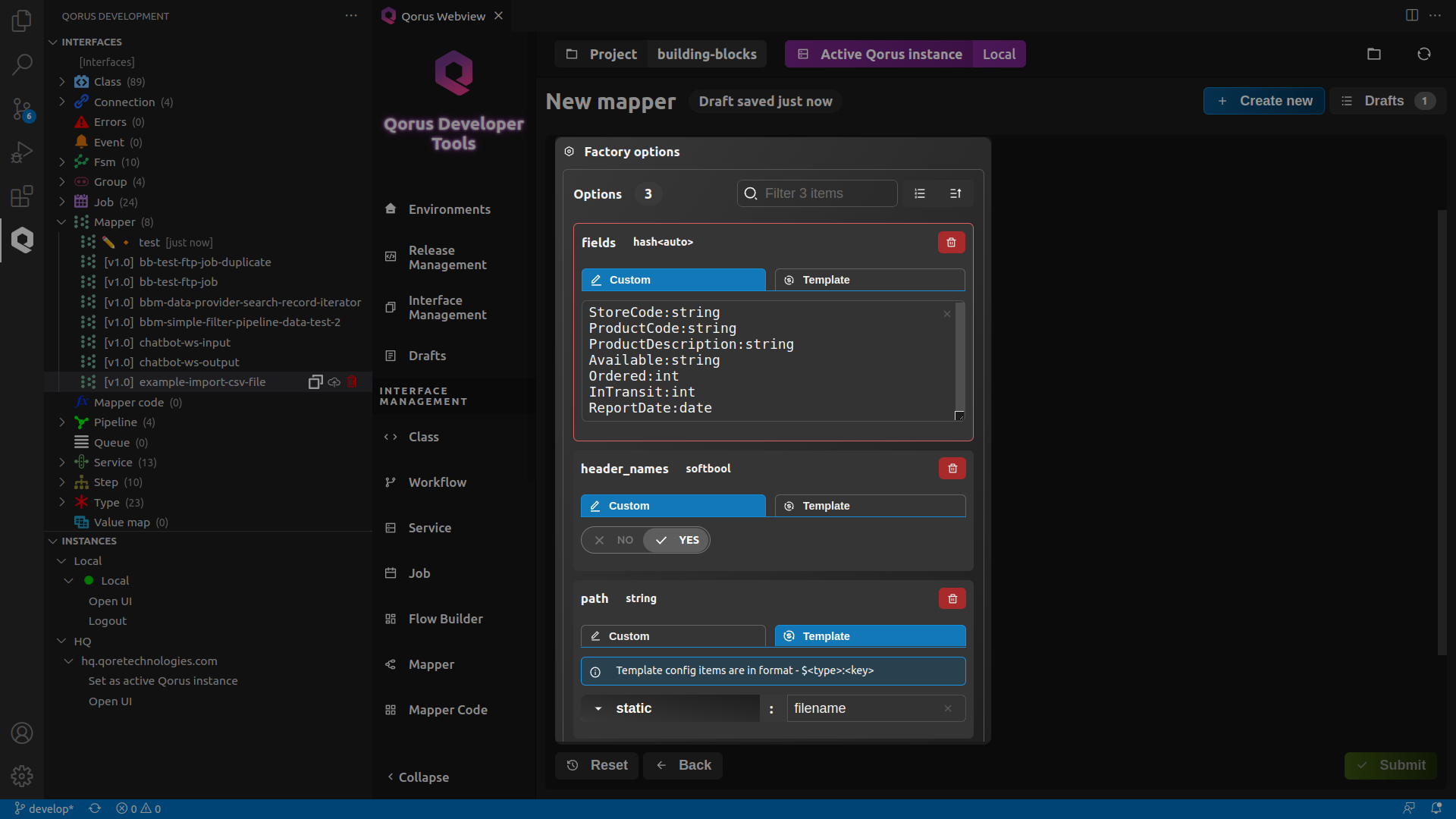
Task: Open the Manage gear in activity bar
Action: (x=22, y=776)
